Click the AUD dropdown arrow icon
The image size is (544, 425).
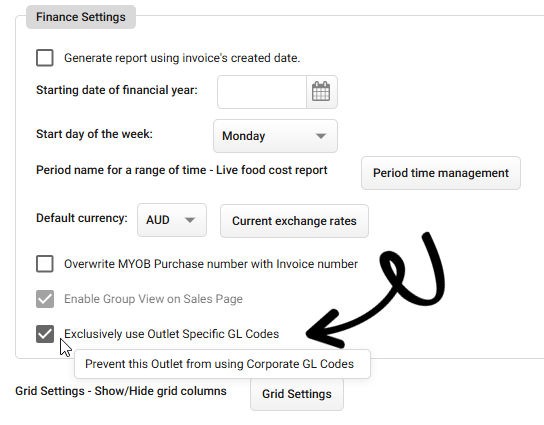tap(190, 220)
